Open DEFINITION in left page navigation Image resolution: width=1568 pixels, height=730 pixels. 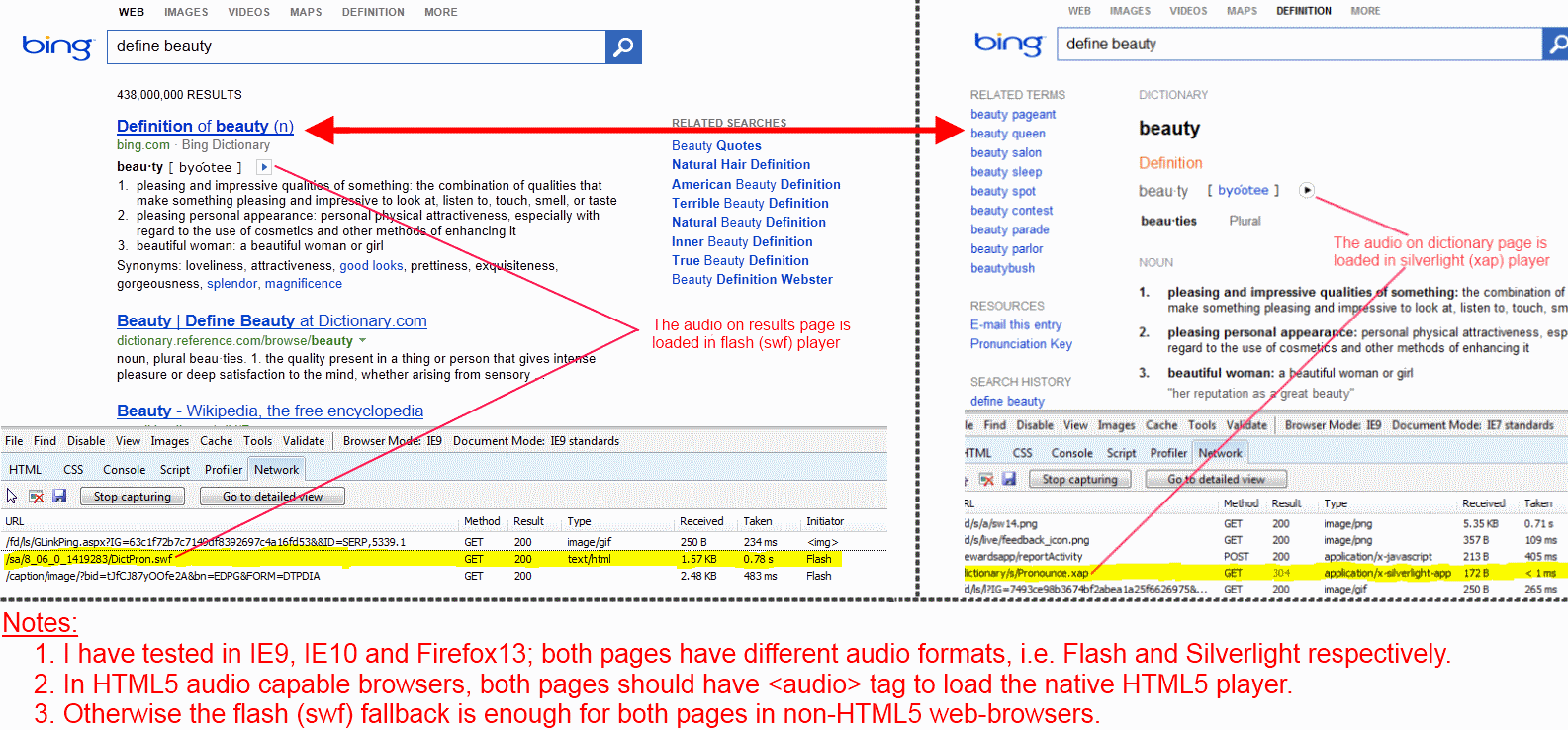373,12
